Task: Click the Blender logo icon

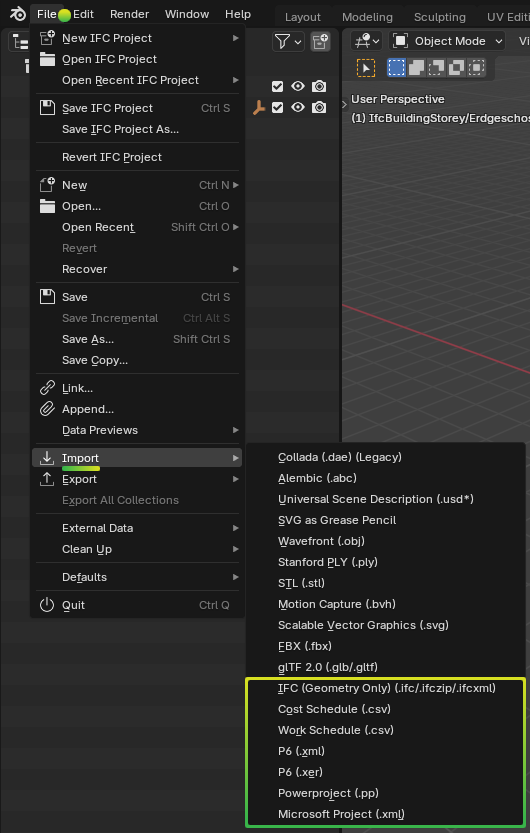Action: [x=18, y=14]
